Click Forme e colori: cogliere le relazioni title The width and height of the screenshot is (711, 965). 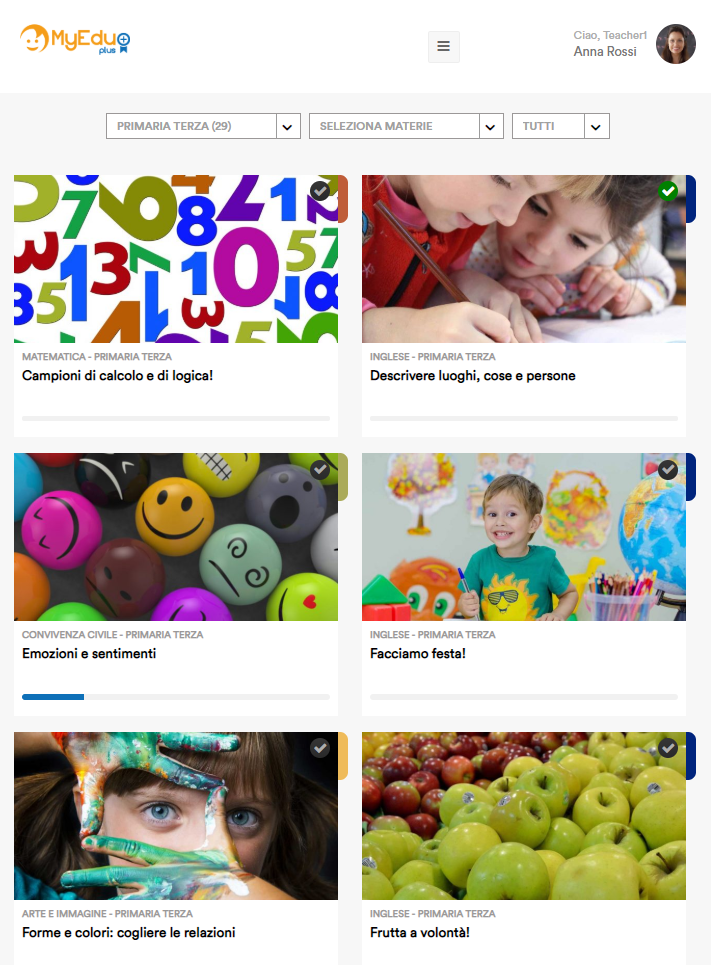129,932
